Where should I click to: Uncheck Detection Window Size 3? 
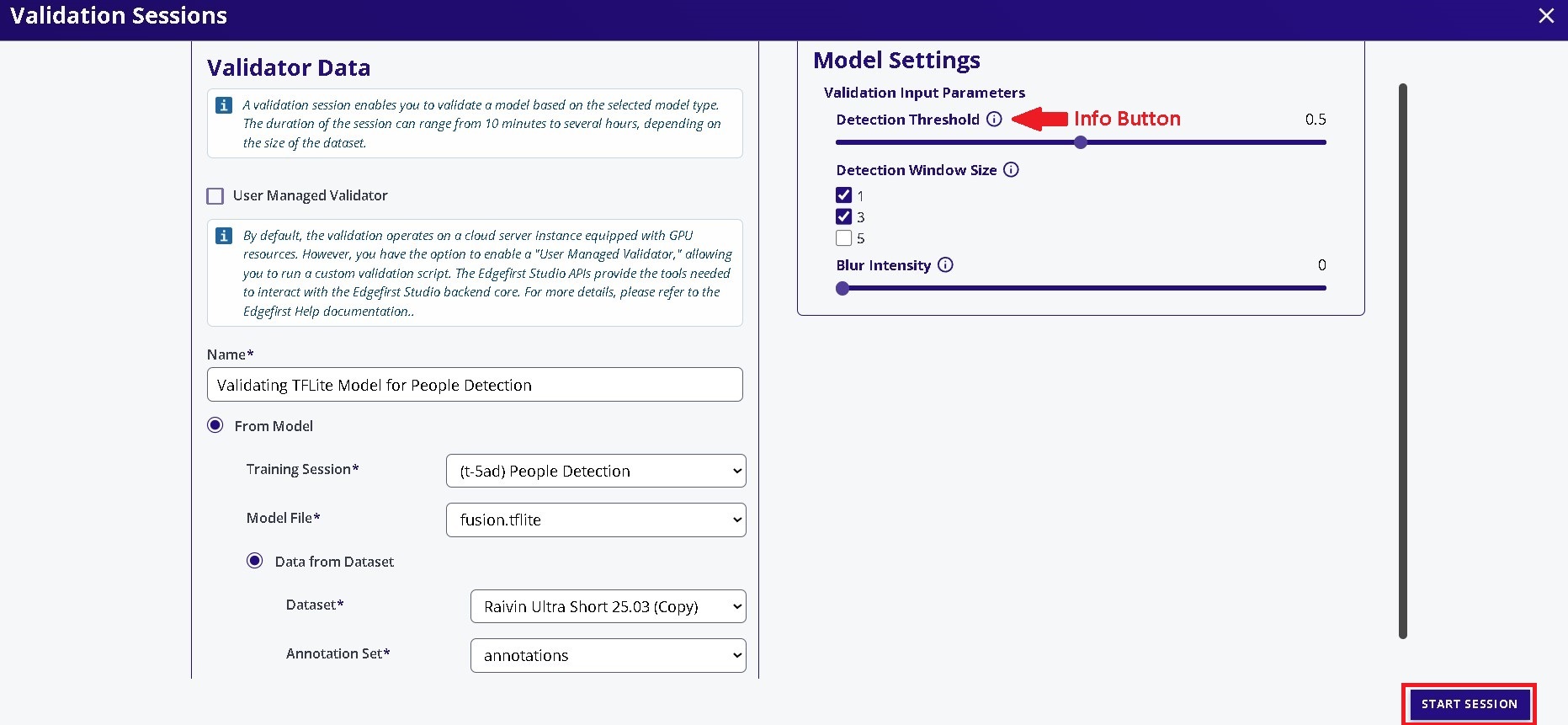click(x=844, y=216)
